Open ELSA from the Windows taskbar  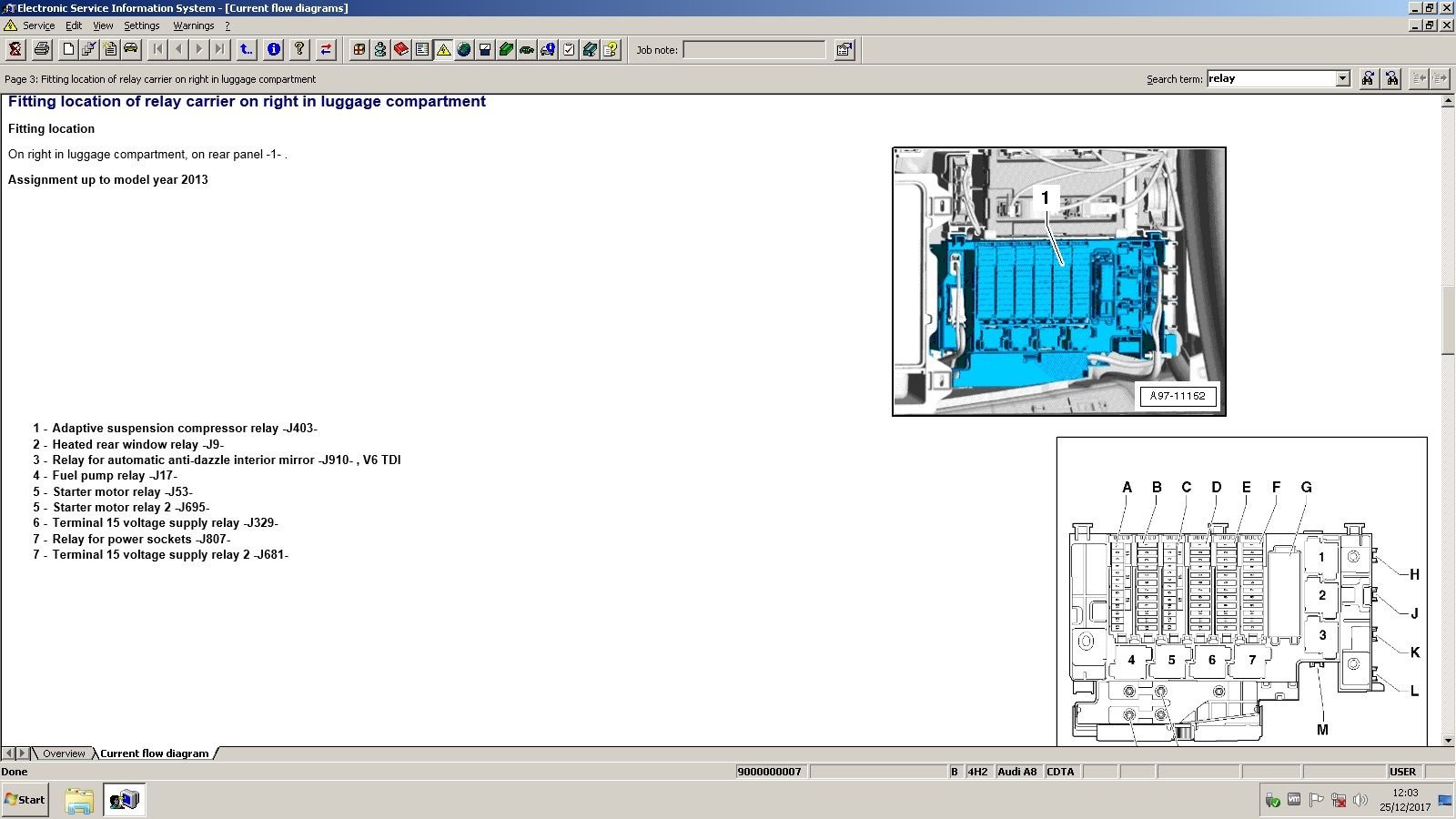(x=123, y=800)
